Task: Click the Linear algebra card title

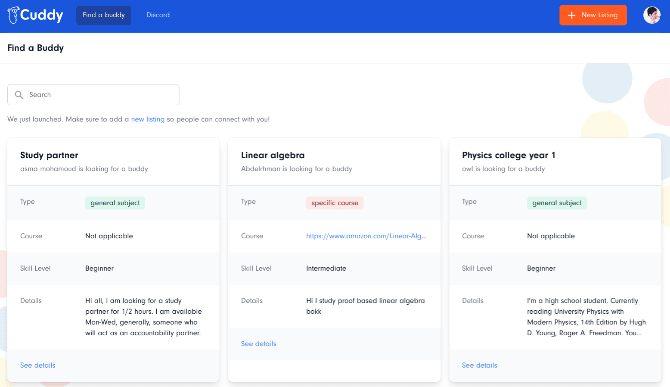Action: [273, 155]
